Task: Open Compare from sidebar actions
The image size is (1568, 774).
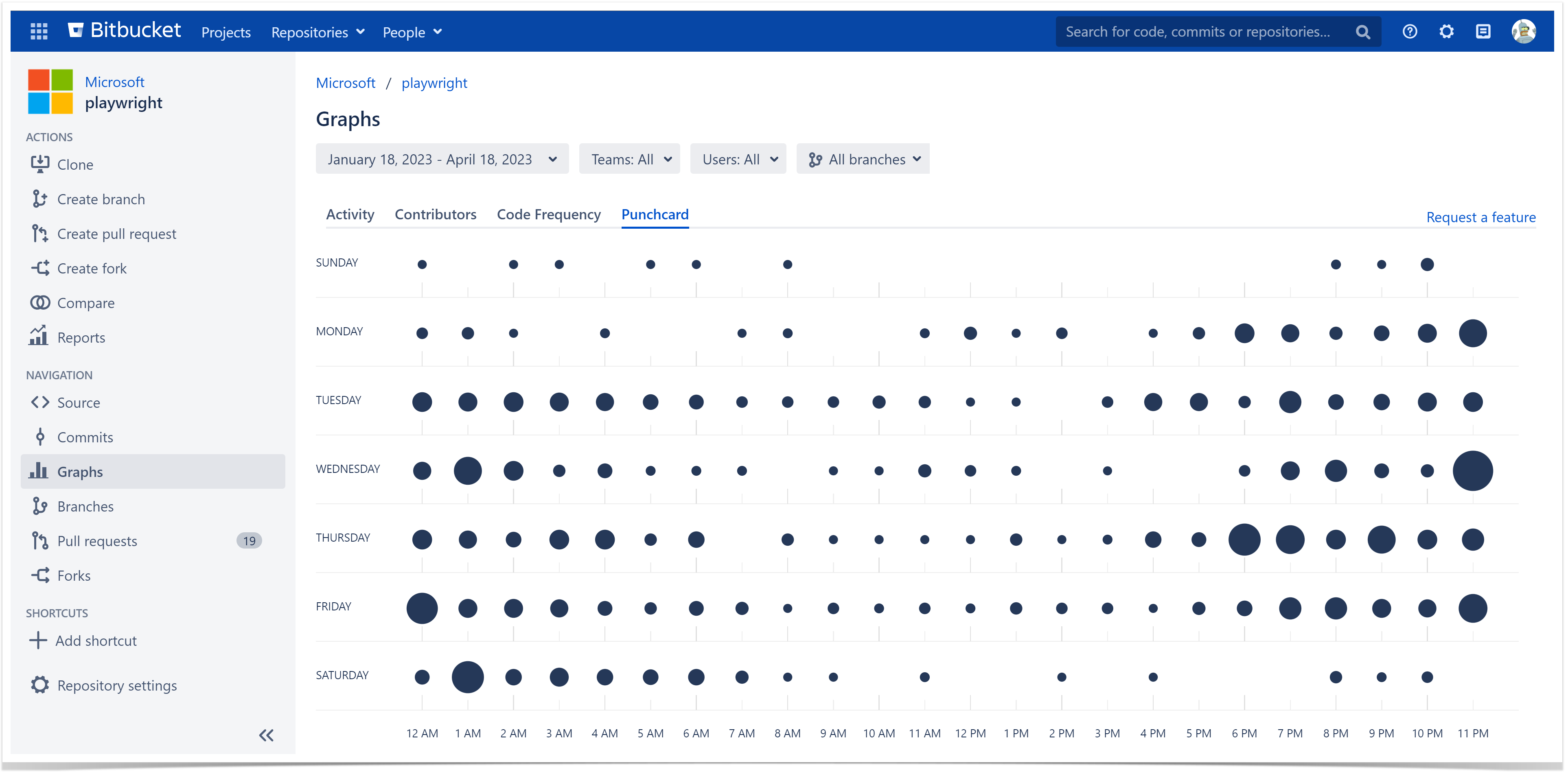Action: (x=85, y=303)
